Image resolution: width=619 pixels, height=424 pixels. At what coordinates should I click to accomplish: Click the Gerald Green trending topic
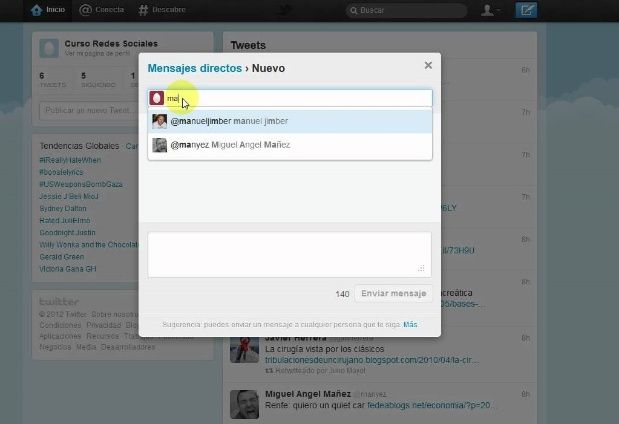[x=61, y=255]
